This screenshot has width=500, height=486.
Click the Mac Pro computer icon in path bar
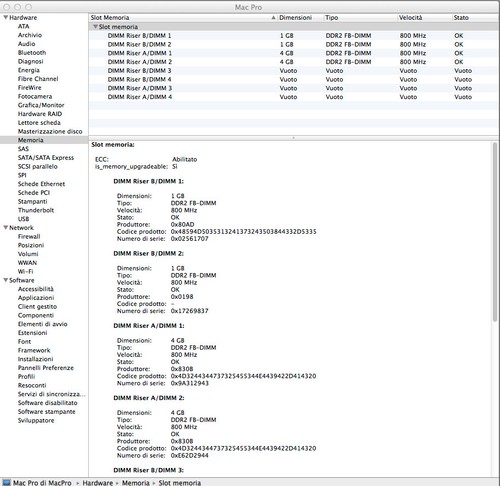click(x=6, y=483)
